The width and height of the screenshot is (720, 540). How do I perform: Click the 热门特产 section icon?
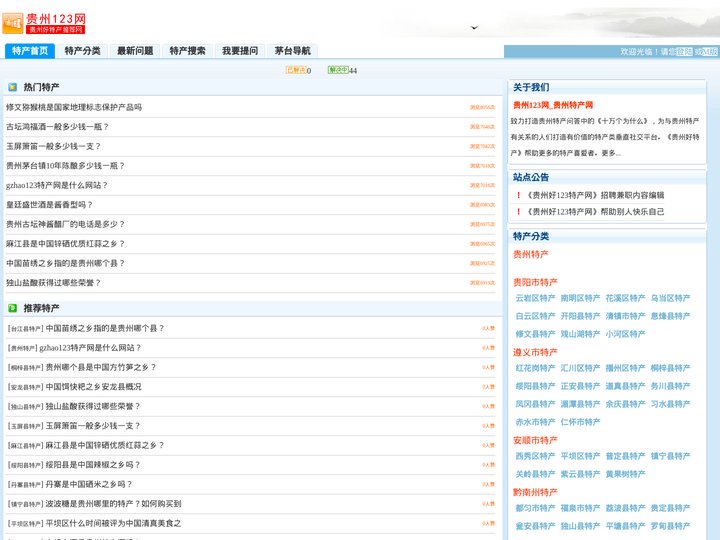click(x=13, y=87)
